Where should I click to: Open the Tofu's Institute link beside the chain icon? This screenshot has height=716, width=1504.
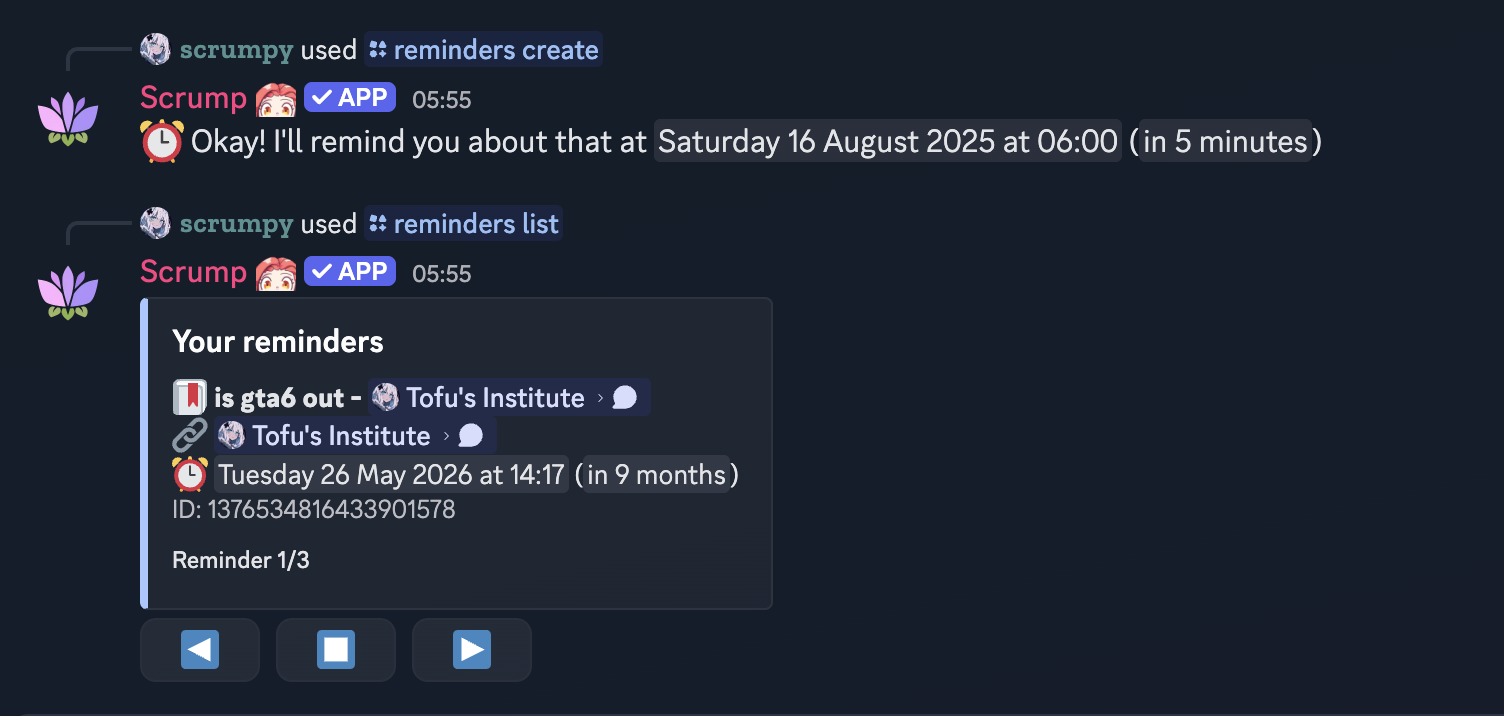(x=356, y=436)
